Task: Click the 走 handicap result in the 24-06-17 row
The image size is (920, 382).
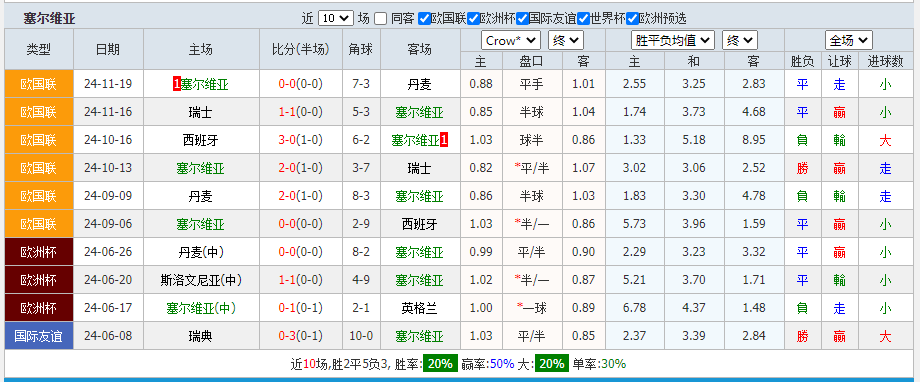Action: click(x=839, y=308)
